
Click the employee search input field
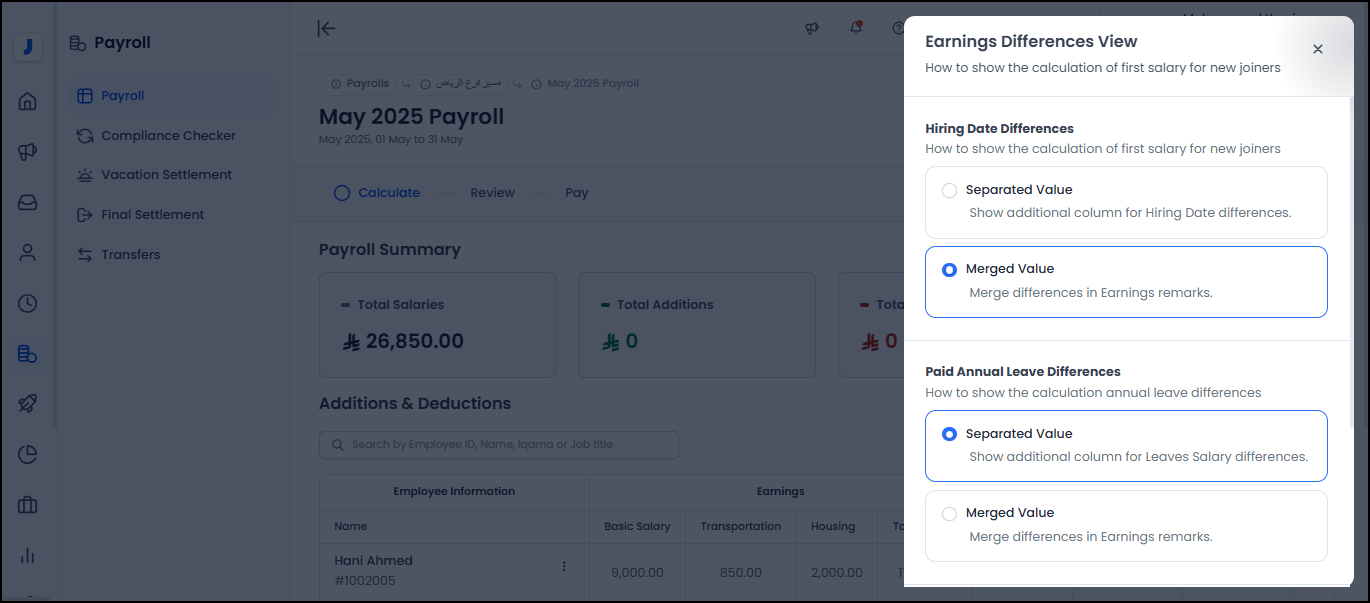click(499, 444)
